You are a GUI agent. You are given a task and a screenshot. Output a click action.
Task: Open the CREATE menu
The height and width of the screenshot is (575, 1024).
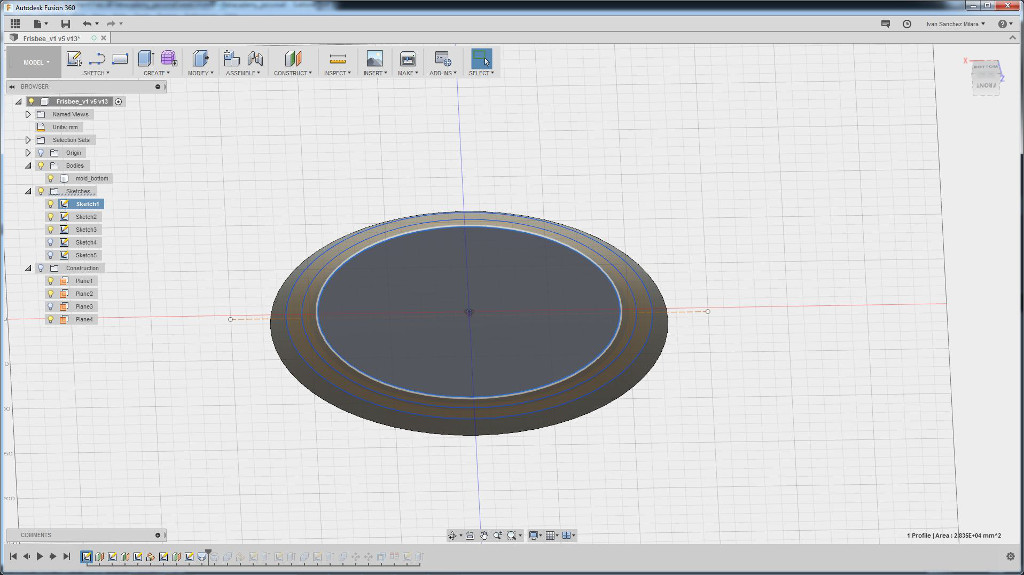(156, 73)
